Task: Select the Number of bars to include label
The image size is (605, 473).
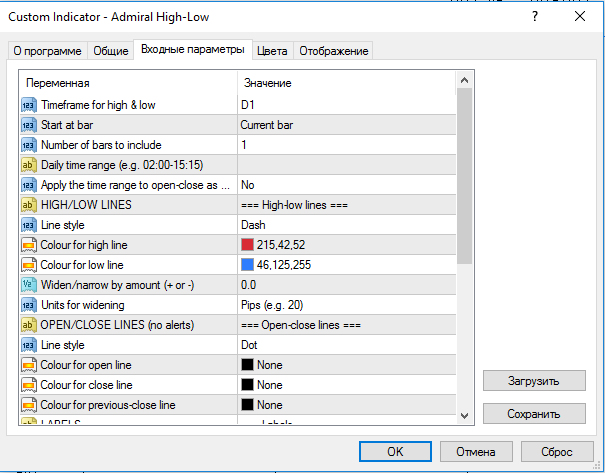Action: click(101, 145)
